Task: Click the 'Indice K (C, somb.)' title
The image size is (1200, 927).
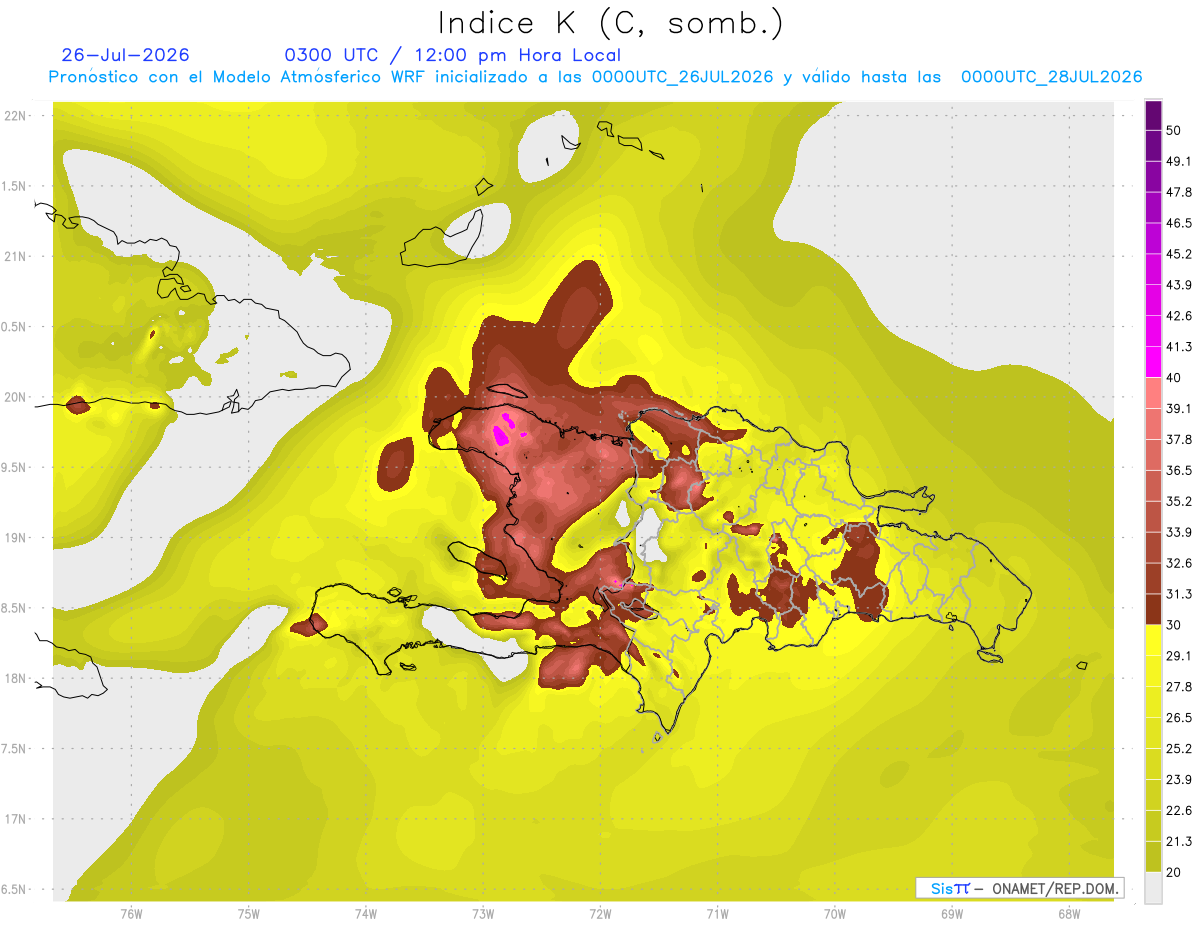Action: pos(611,22)
